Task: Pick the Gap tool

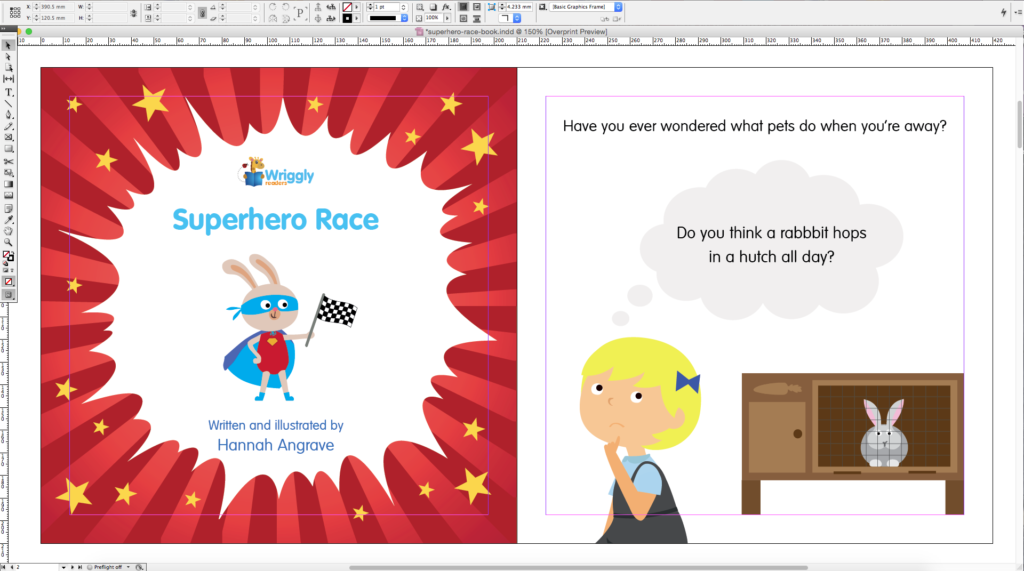Action: (8, 79)
